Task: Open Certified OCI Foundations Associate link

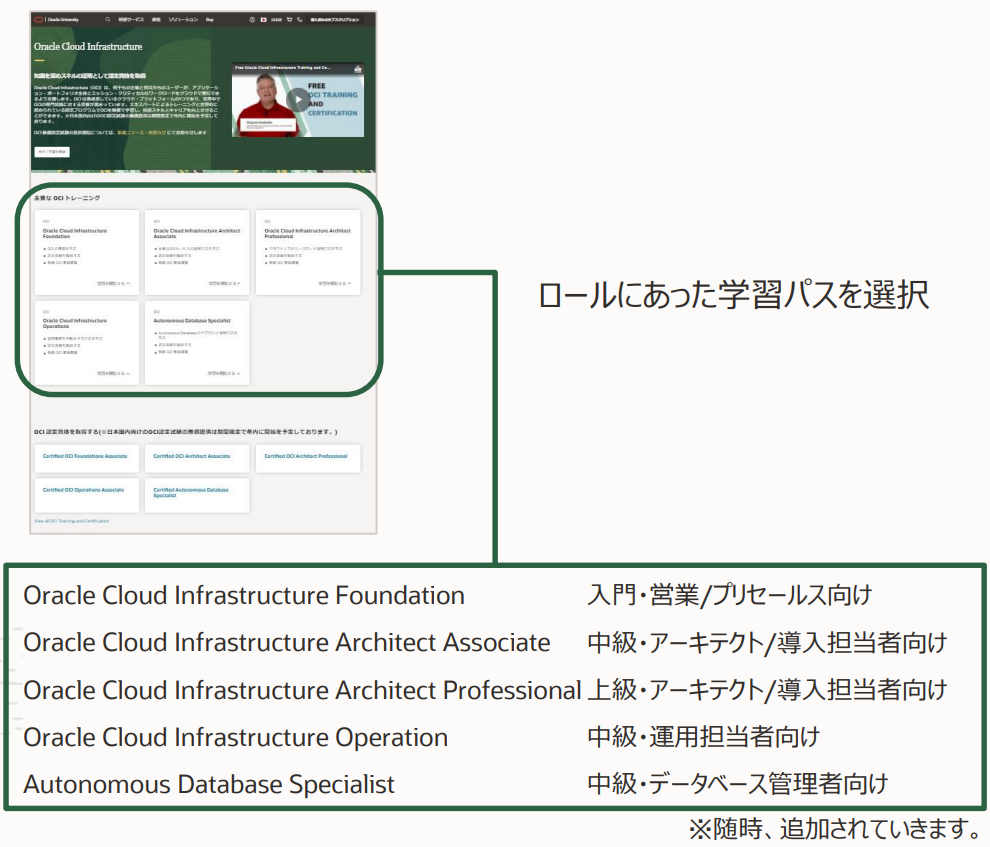Action: point(85,456)
